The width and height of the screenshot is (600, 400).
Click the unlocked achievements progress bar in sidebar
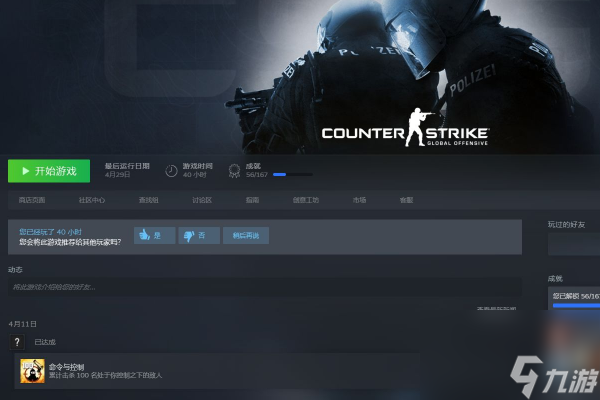point(576,305)
